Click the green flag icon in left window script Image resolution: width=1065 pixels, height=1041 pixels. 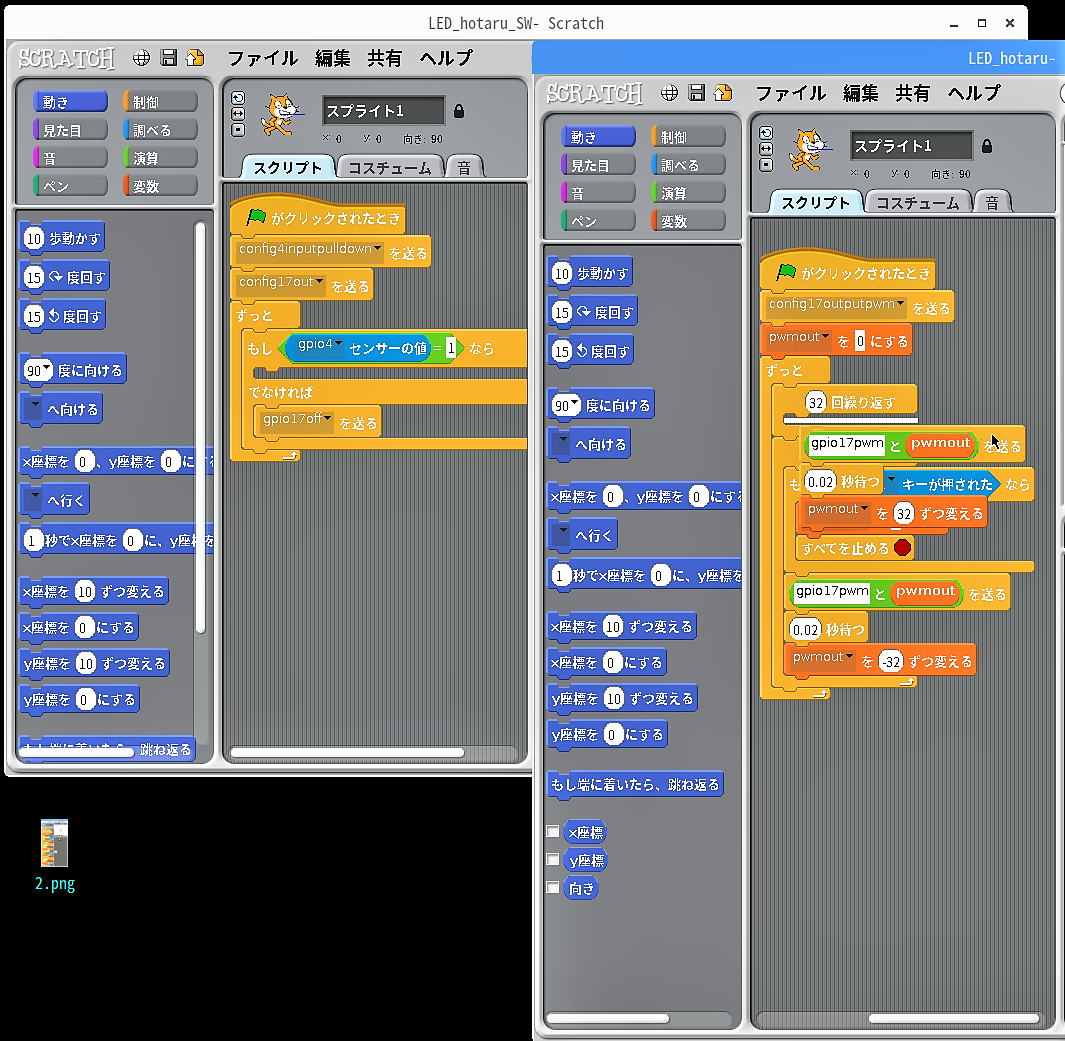point(257,217)
